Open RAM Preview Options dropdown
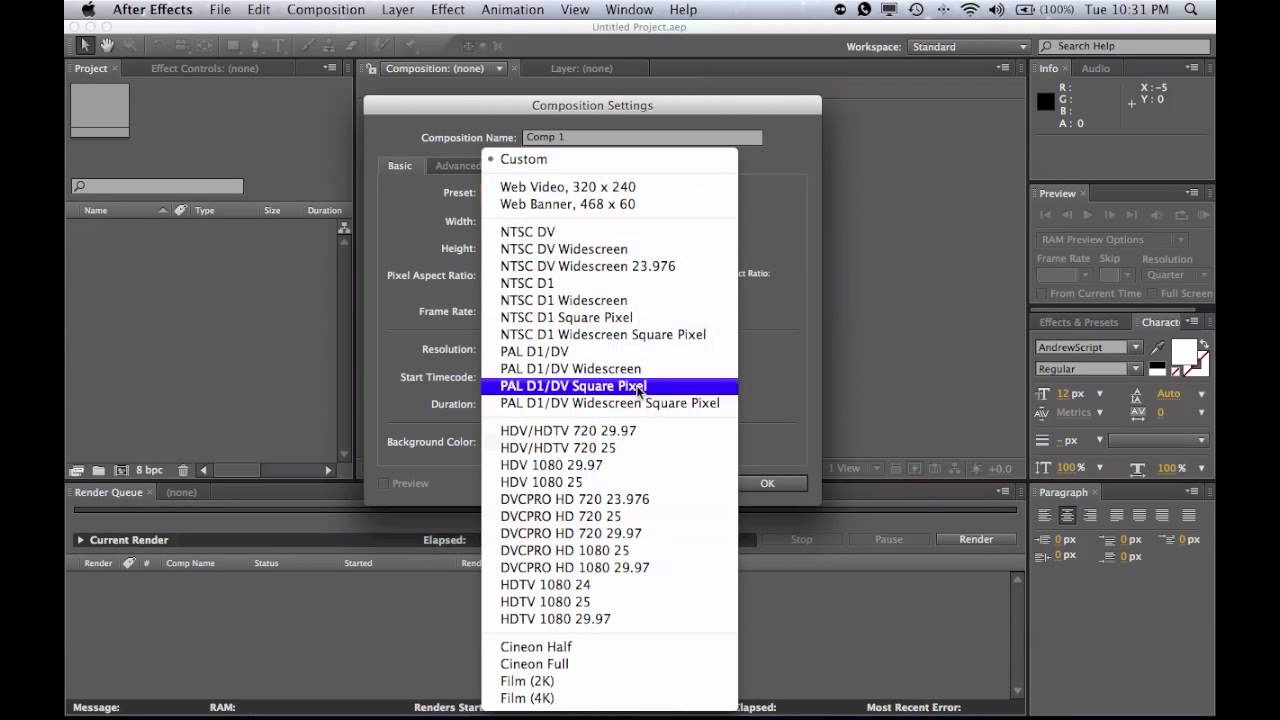The image size is (1280, 720). coord(1112,240)
